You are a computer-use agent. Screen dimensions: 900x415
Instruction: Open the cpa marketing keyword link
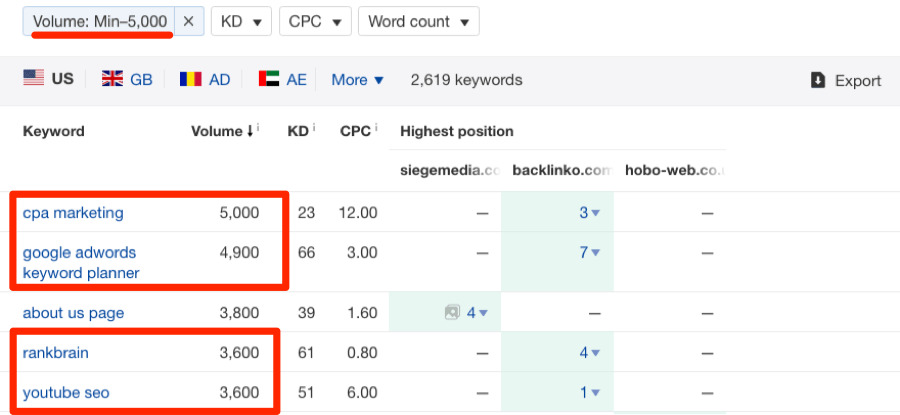coord(73,212)
